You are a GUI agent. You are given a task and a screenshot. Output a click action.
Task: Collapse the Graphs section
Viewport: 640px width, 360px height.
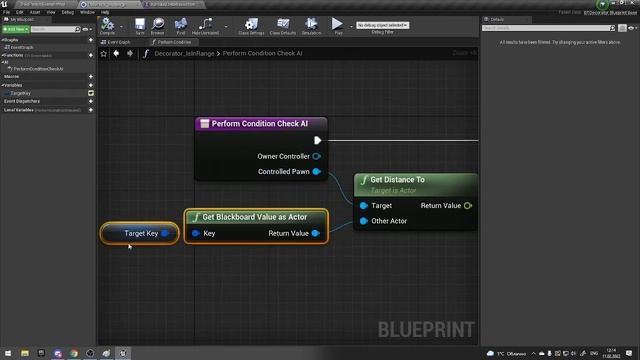2,40
